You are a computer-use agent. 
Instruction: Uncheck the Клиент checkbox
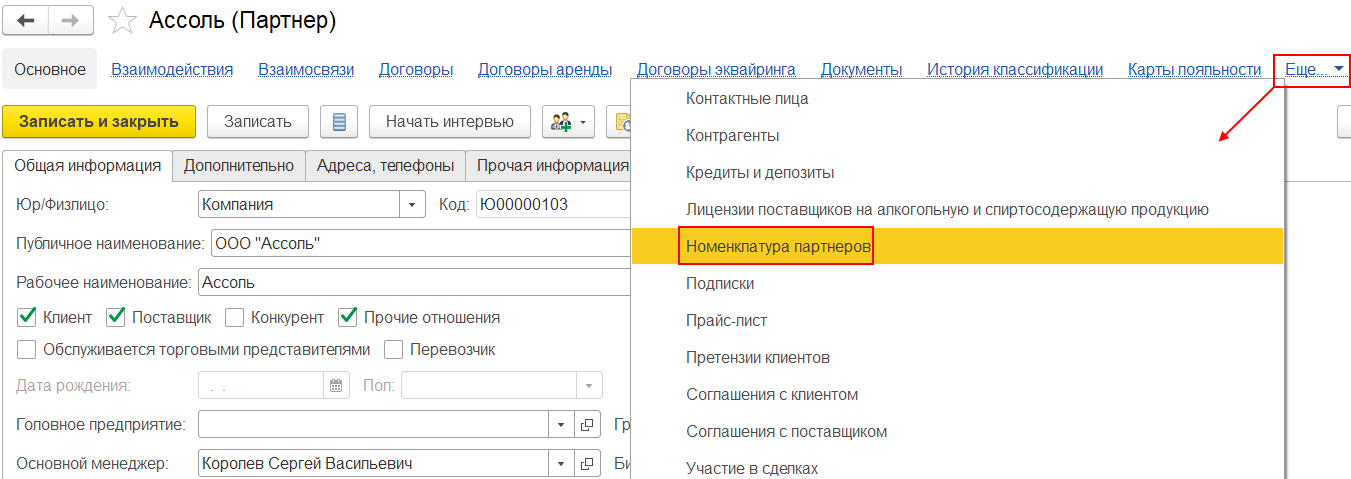27,317
